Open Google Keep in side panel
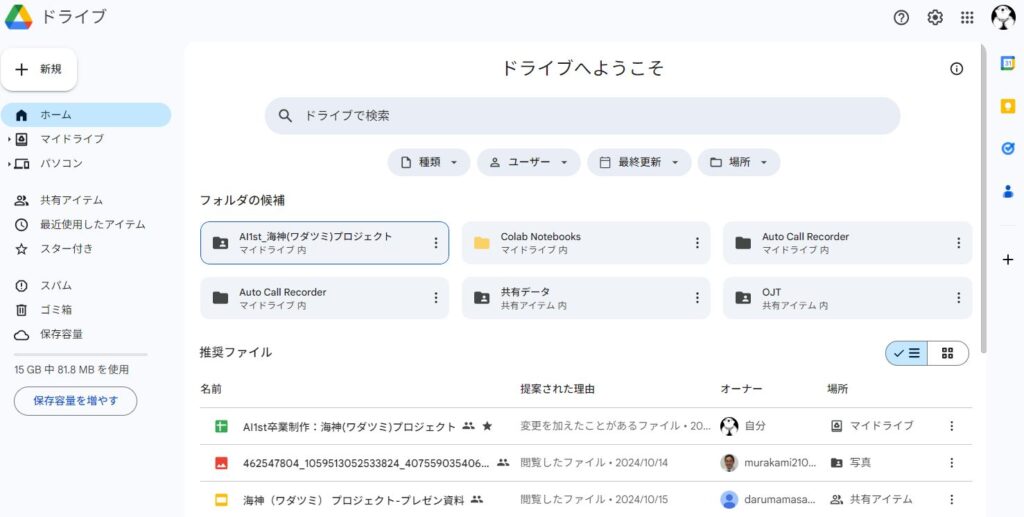The width and height of the screenshot is (1024, 517). point(1008,106)
